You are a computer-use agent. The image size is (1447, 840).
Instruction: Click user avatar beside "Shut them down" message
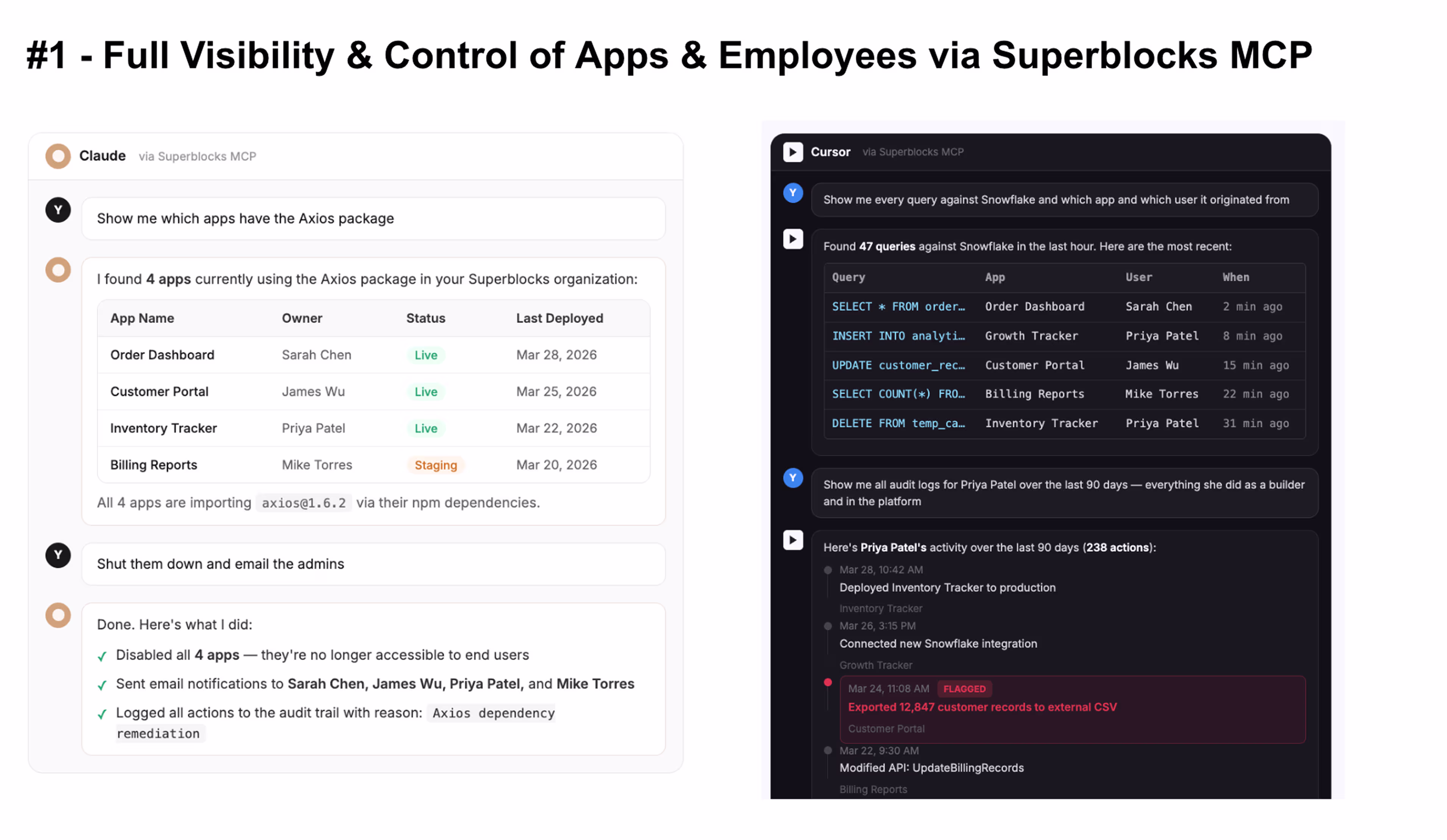pos(58,555)
